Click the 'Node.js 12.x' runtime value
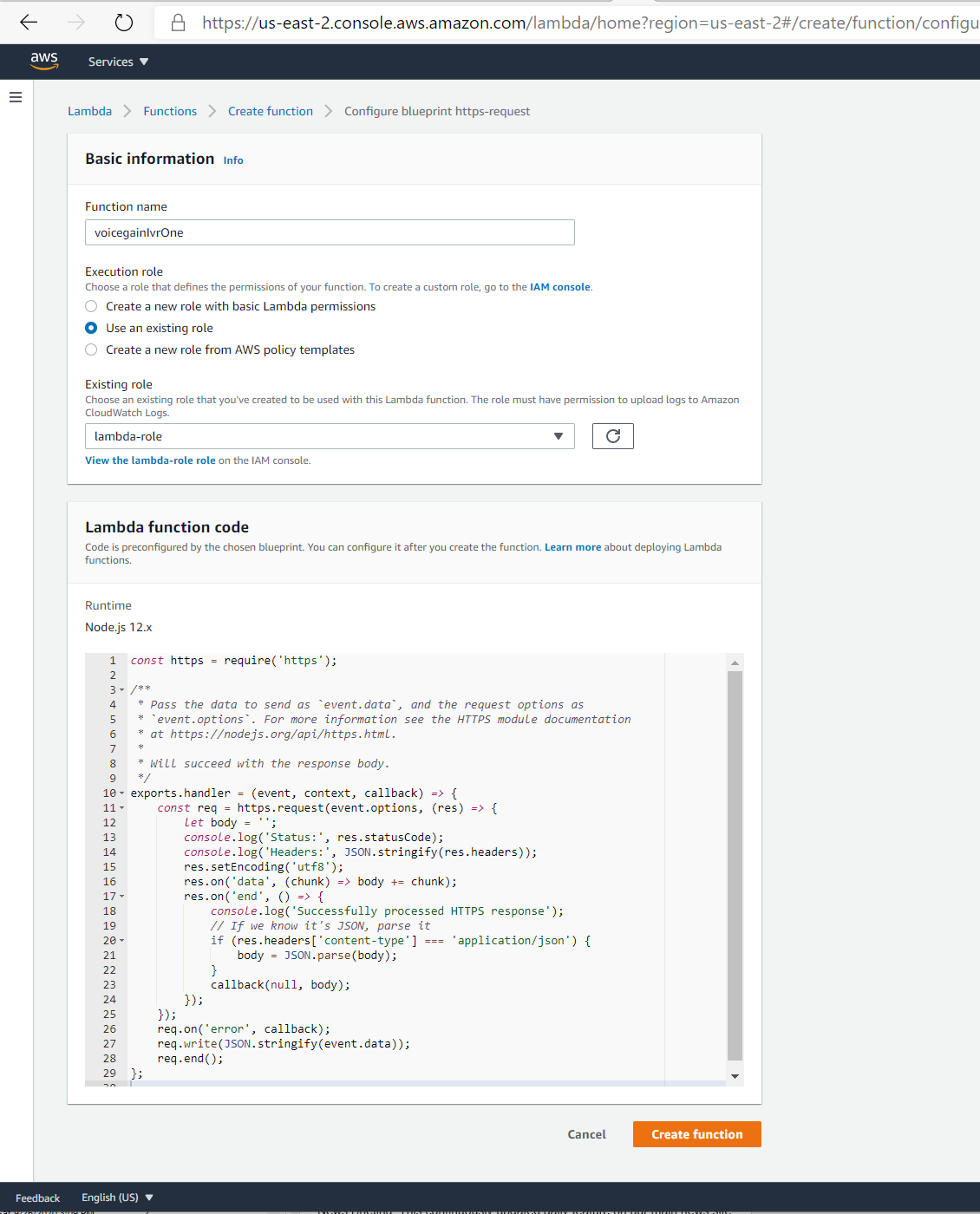This screenshot has width=980, height=1214. click(119, 627)
